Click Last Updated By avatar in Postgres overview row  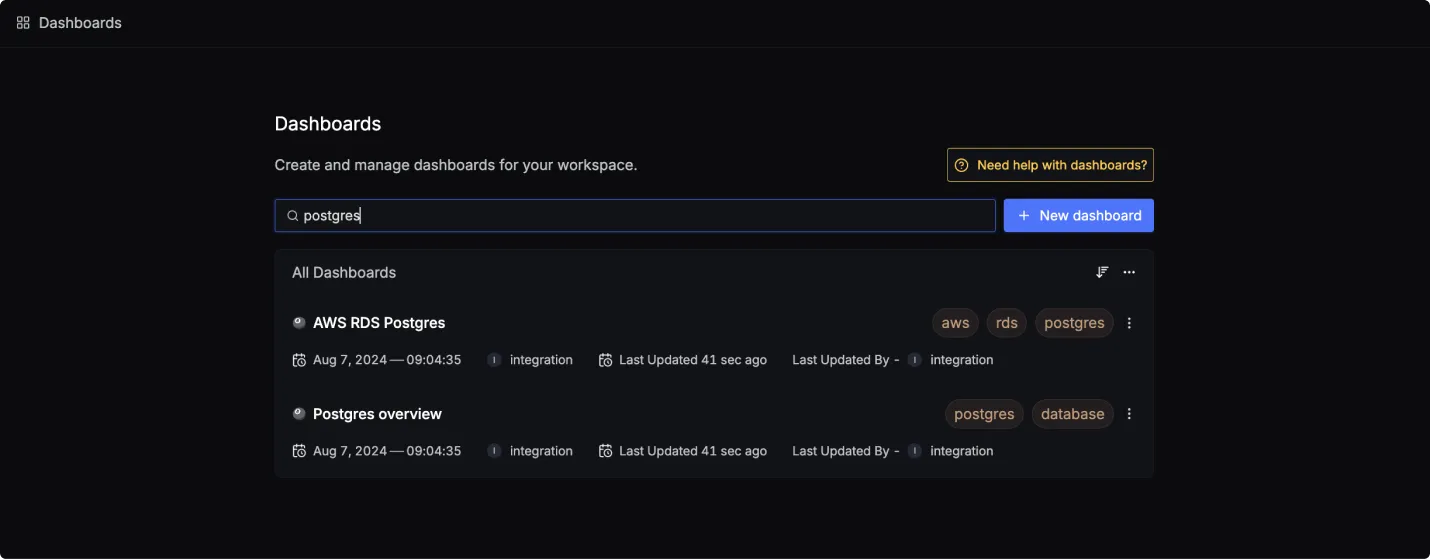coord(914,451)
